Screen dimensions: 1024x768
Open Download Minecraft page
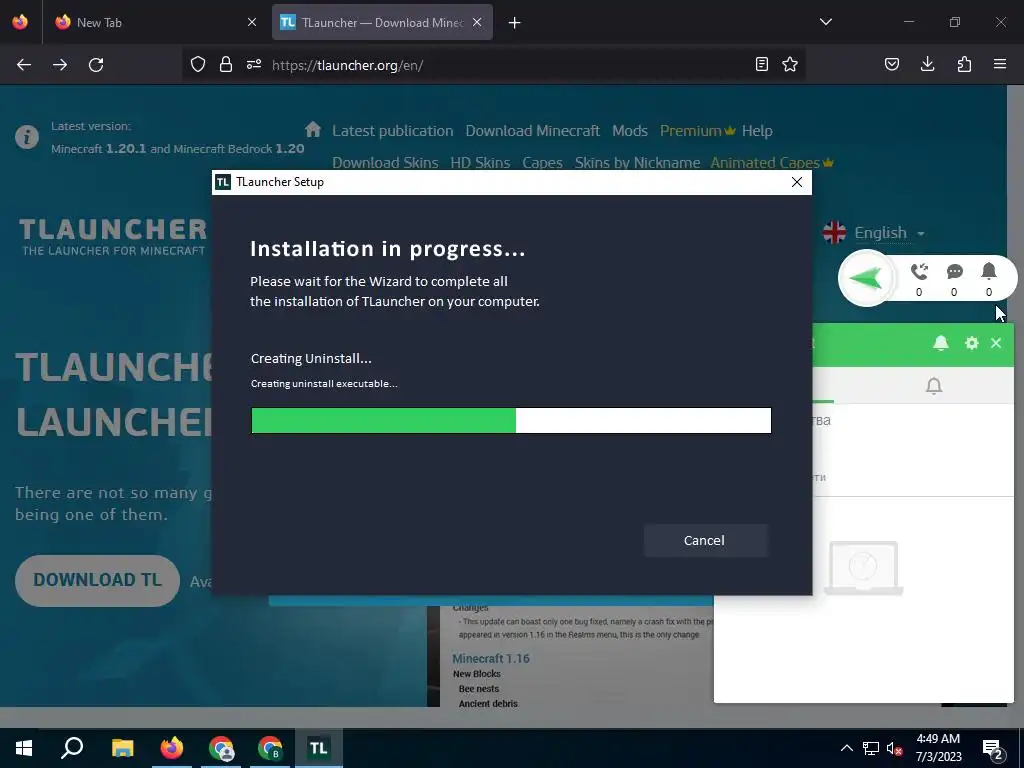(x=532, y=131)
